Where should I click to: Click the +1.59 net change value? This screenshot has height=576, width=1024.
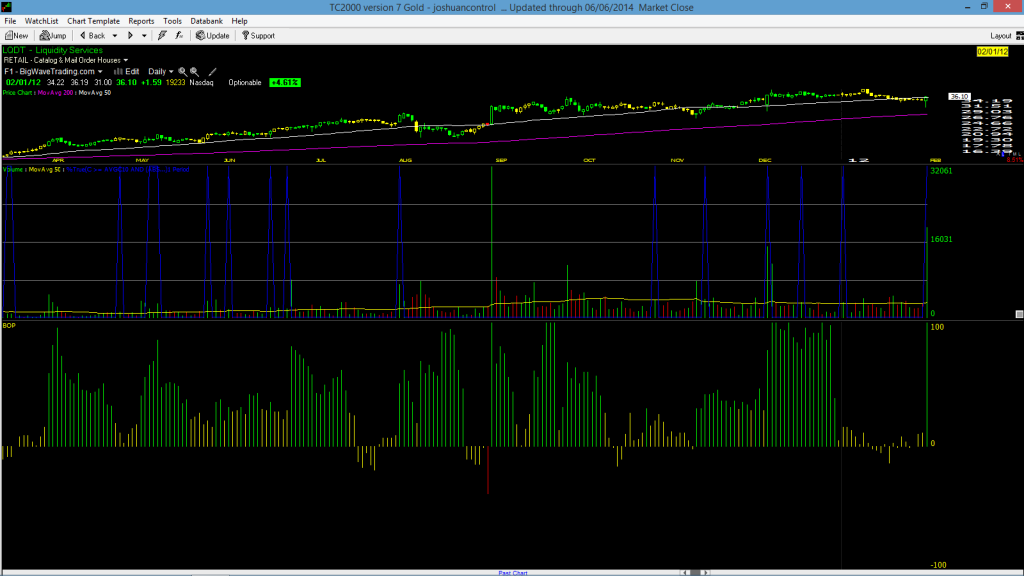coord(151,82)
